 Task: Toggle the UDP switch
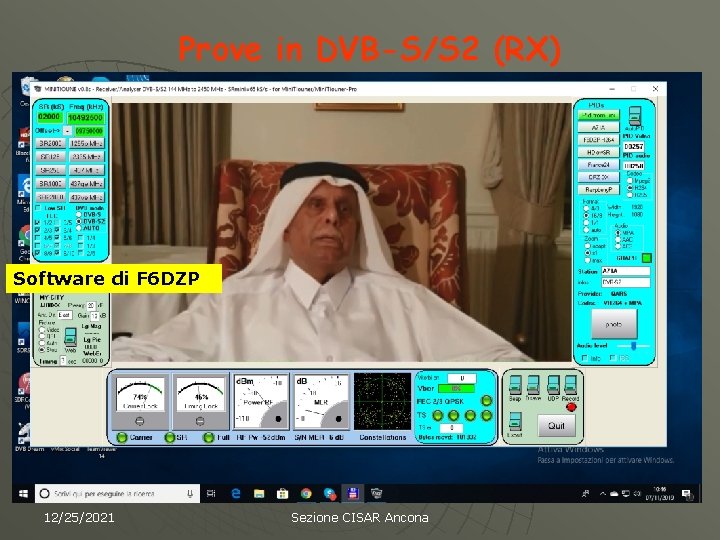(x=553, y=385)
